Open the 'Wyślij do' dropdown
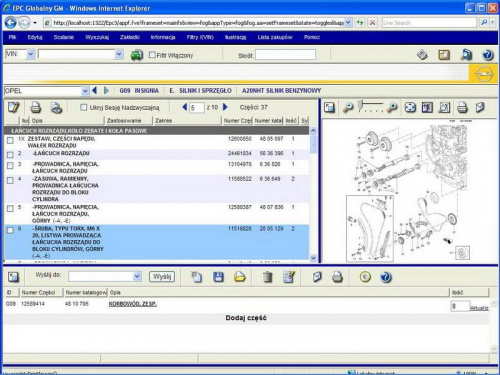 (x=137, y=276)
